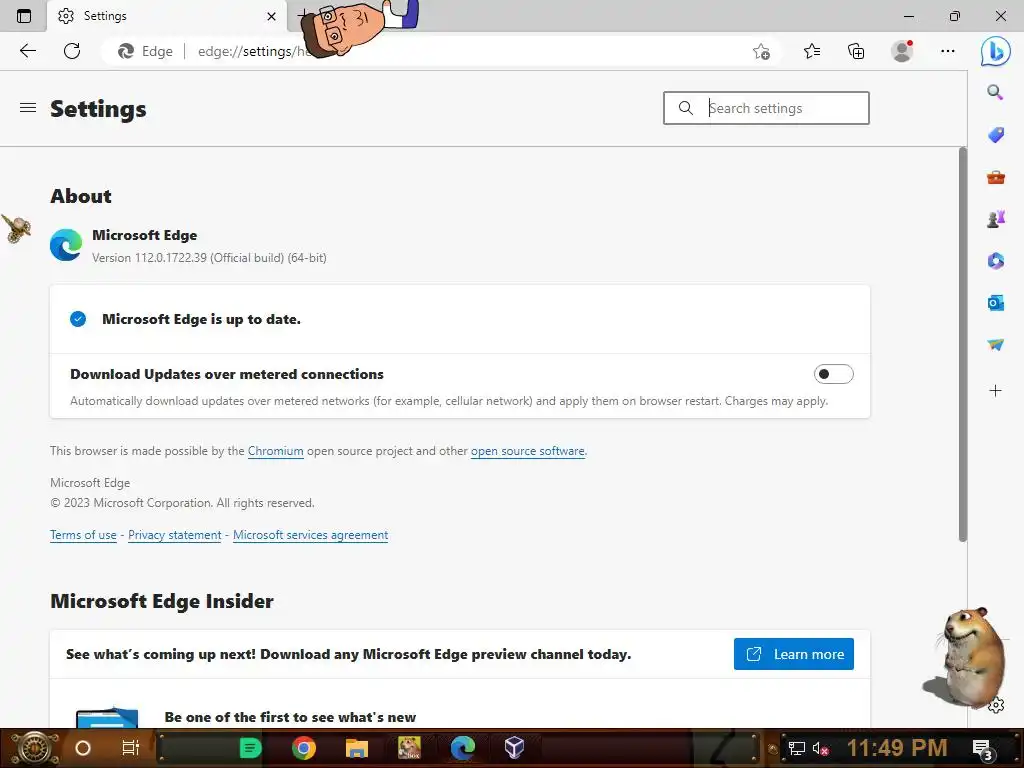The width and height of the screenshot is (1024, 768).
Task: Open the Privacy statement link
Action: (x=174, y=535)
